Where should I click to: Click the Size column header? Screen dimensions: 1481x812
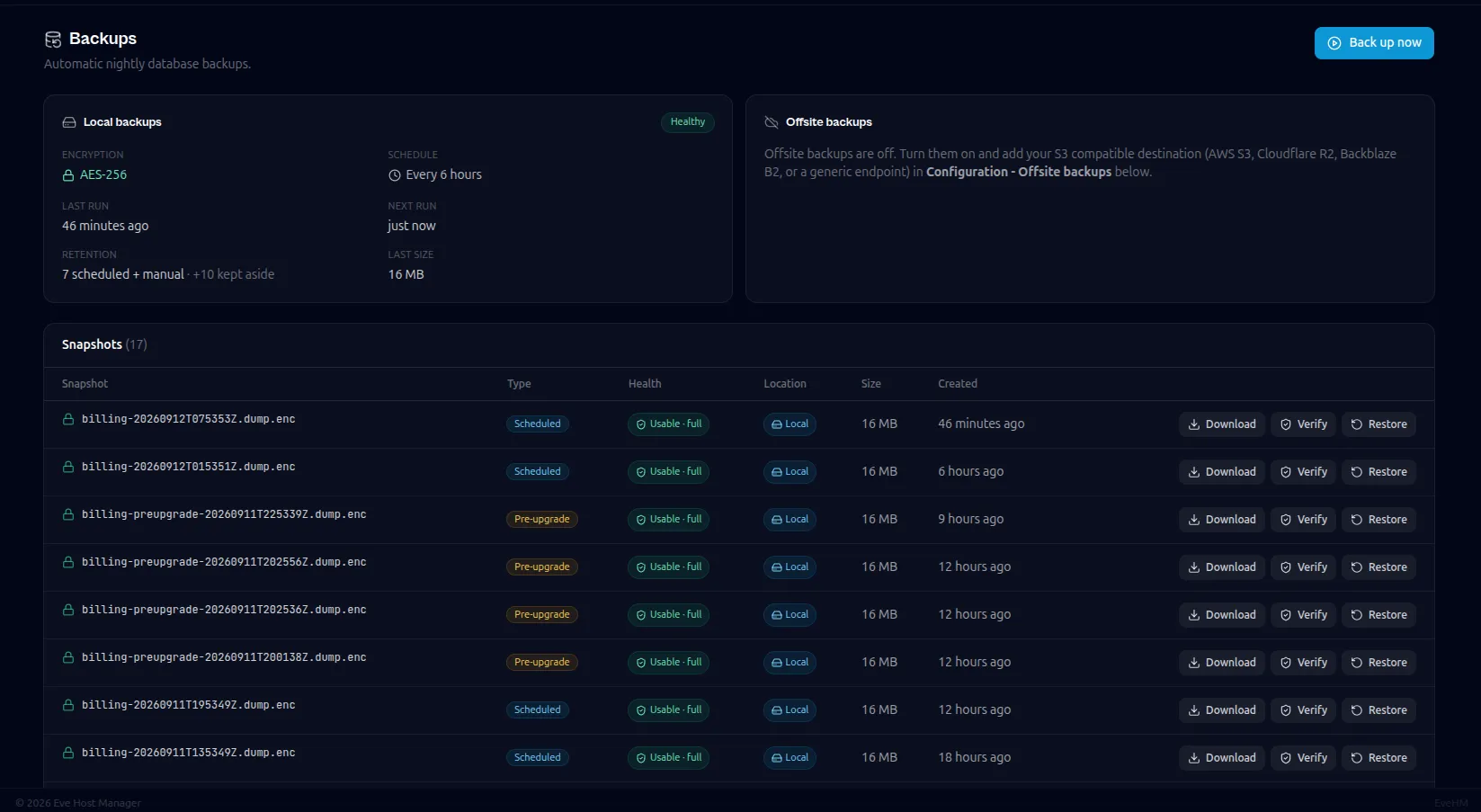click(871, 384)
